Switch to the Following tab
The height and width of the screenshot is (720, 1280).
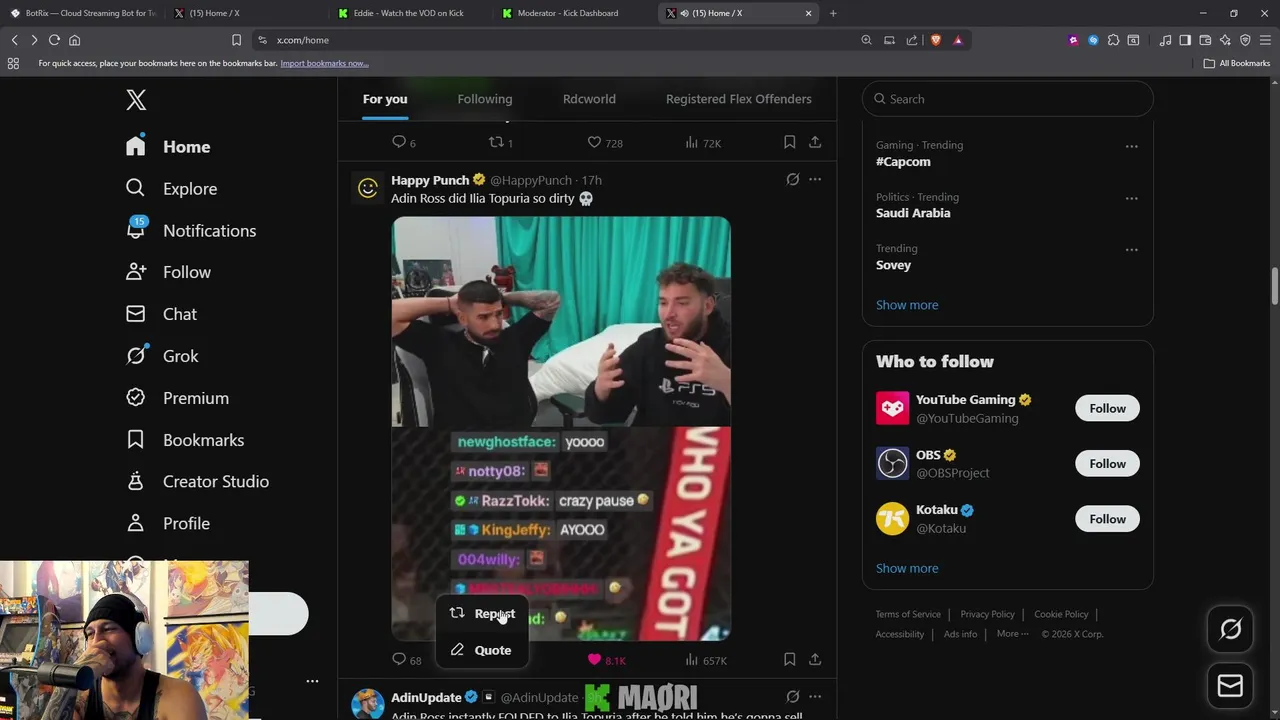coord(485,99)
